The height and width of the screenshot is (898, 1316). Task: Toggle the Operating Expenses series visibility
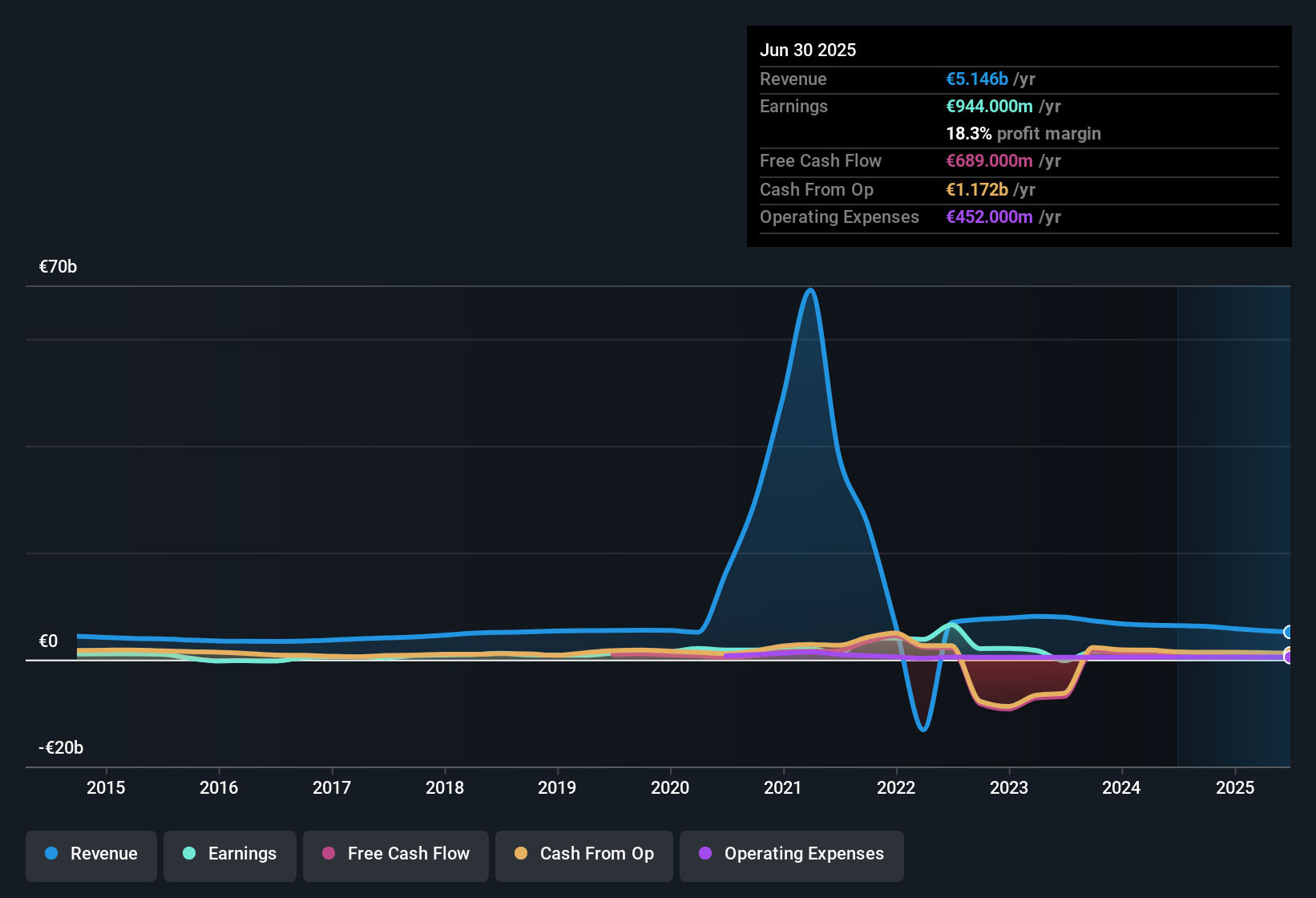point(791,855)
